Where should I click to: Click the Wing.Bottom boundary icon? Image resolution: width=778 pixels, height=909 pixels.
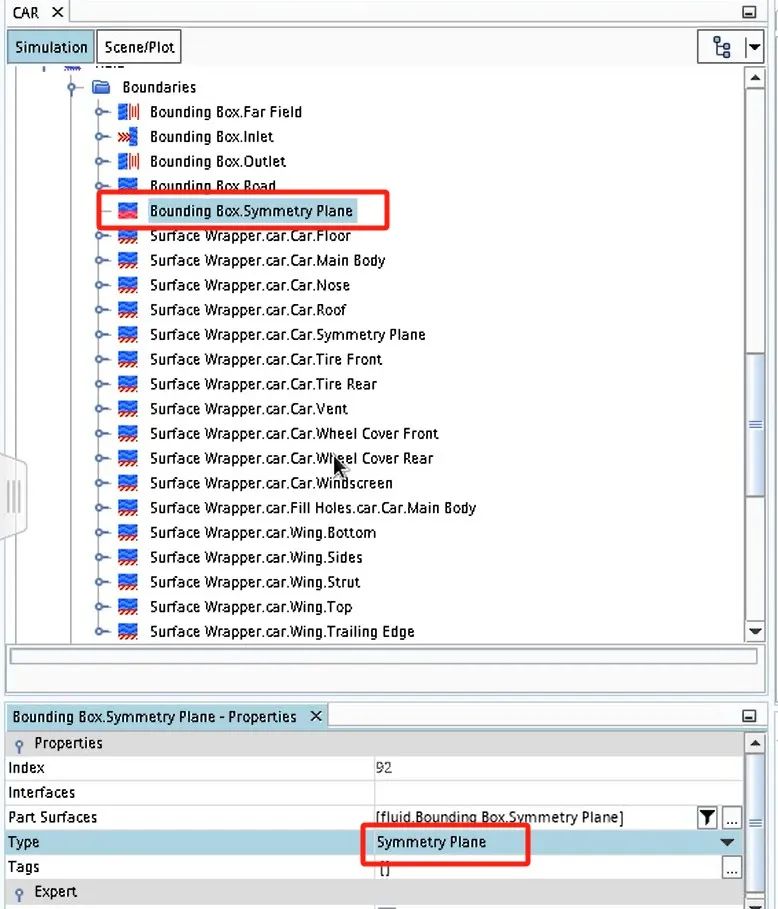click(128, 533)
